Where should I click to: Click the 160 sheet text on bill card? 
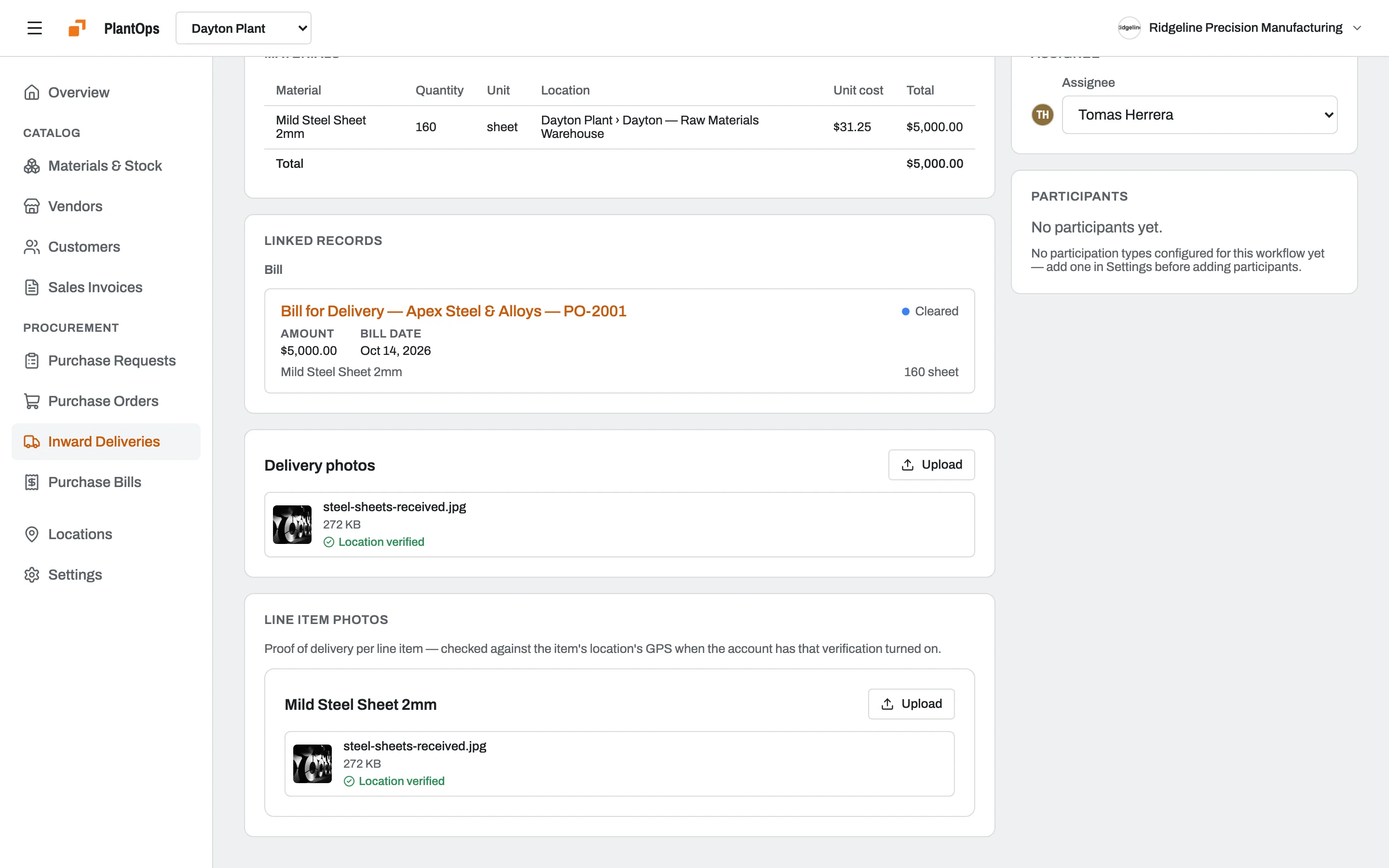click(931, 372)
